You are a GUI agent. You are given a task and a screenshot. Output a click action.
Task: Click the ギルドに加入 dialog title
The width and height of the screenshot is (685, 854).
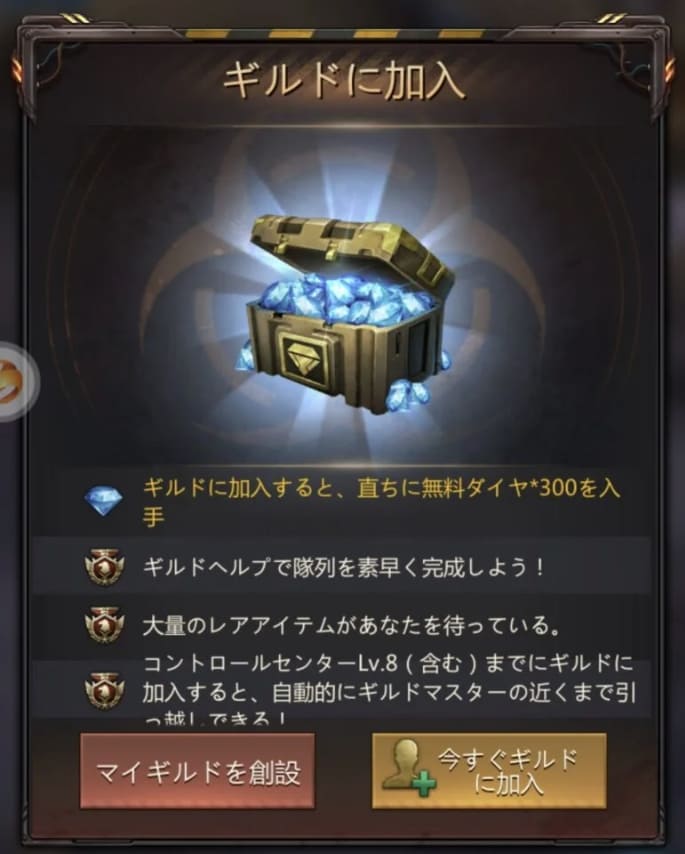tap(344, 82)
